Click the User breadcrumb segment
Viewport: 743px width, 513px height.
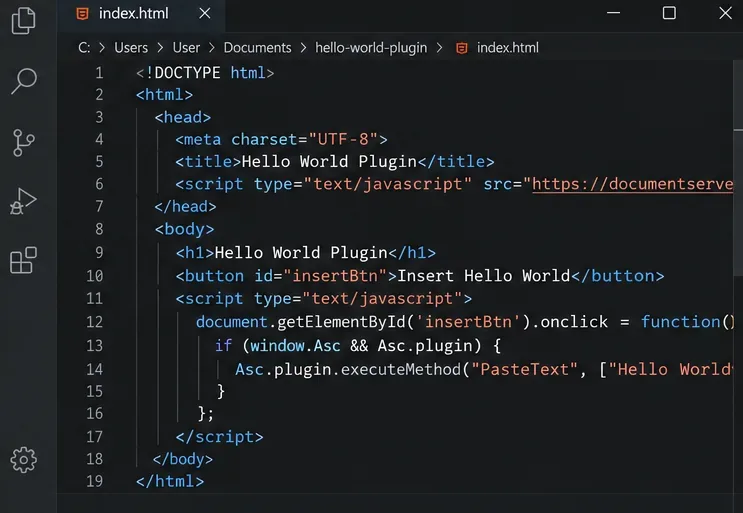point(186,48)
